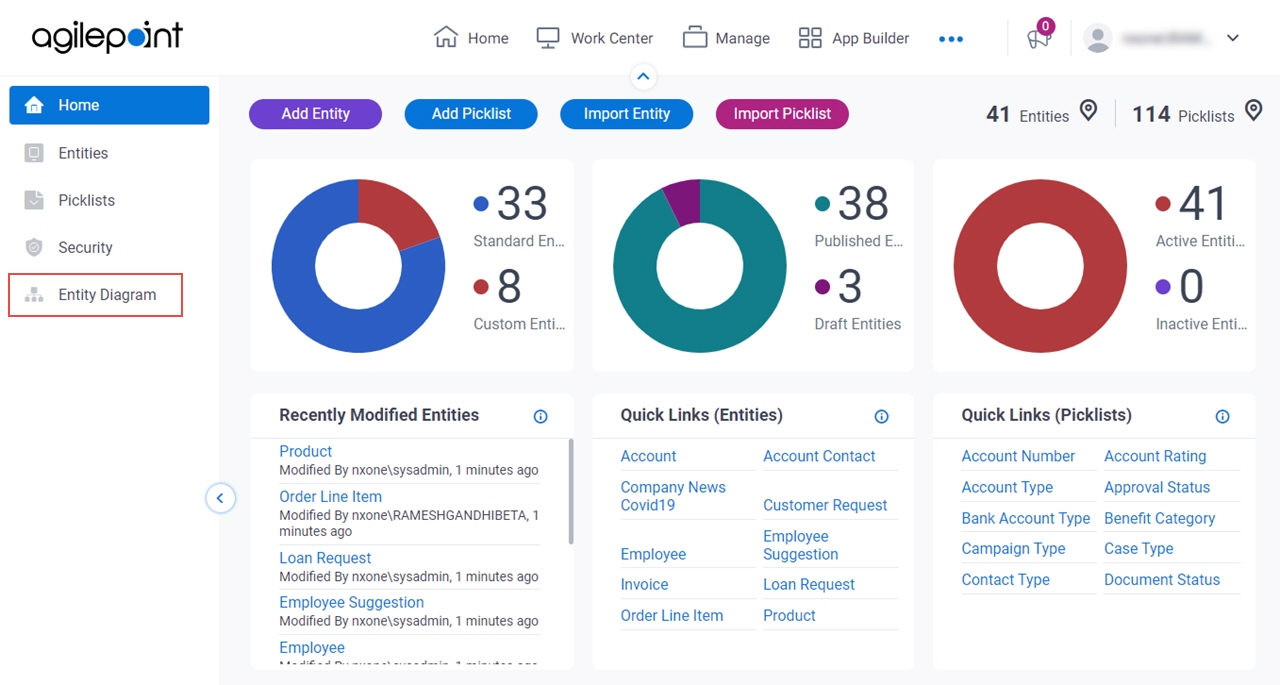This screenshot has height=685, width=1280.
Task: Open the Document Status picklist link
Action: point(1162,579)
